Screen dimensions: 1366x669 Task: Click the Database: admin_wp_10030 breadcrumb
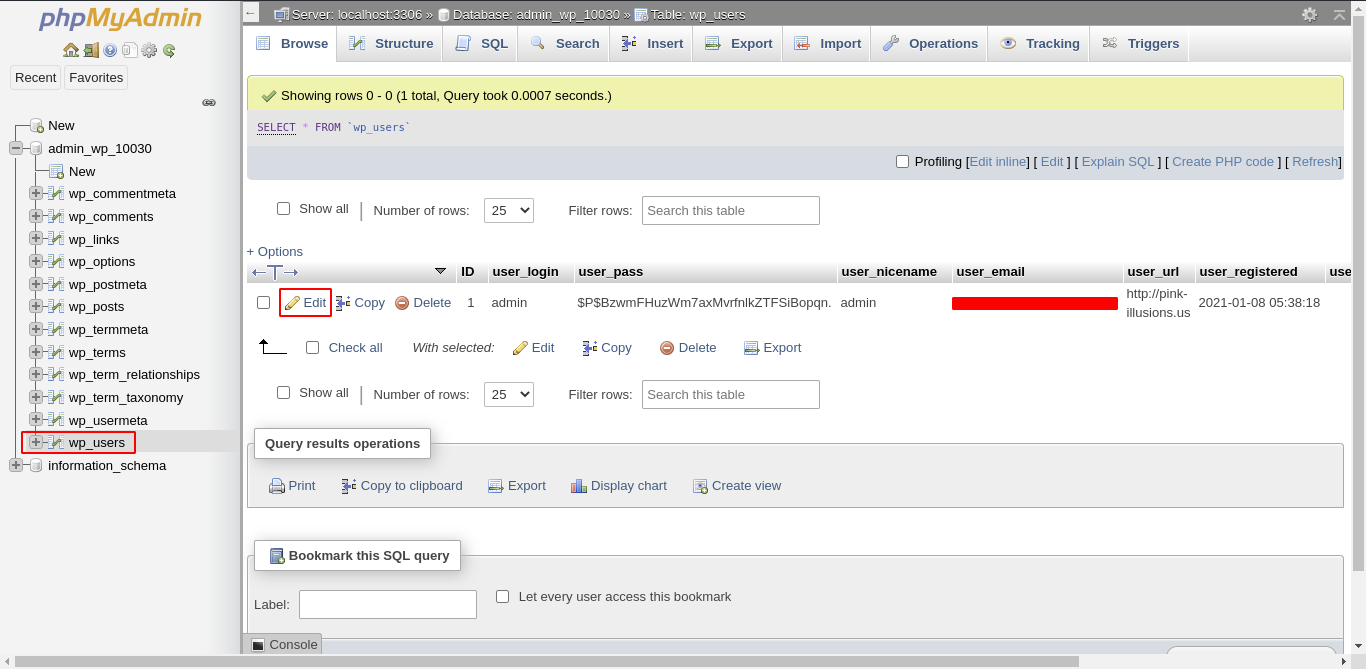tap(536, 14)
